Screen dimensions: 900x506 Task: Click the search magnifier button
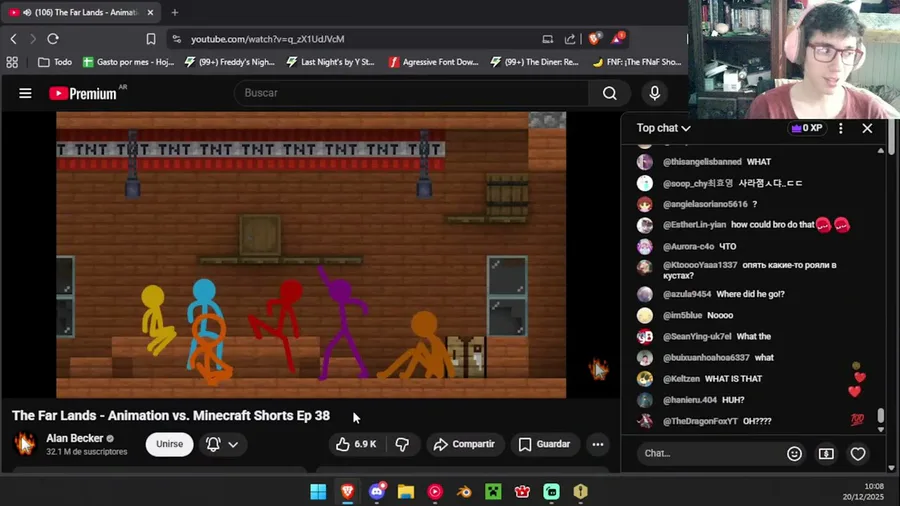610,93
